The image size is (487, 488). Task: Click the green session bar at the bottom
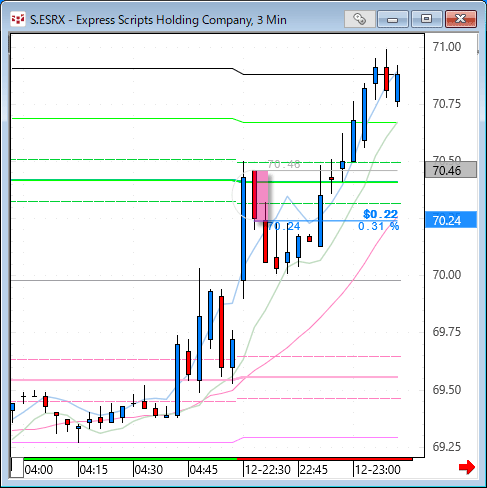click(x=130, y=459)
